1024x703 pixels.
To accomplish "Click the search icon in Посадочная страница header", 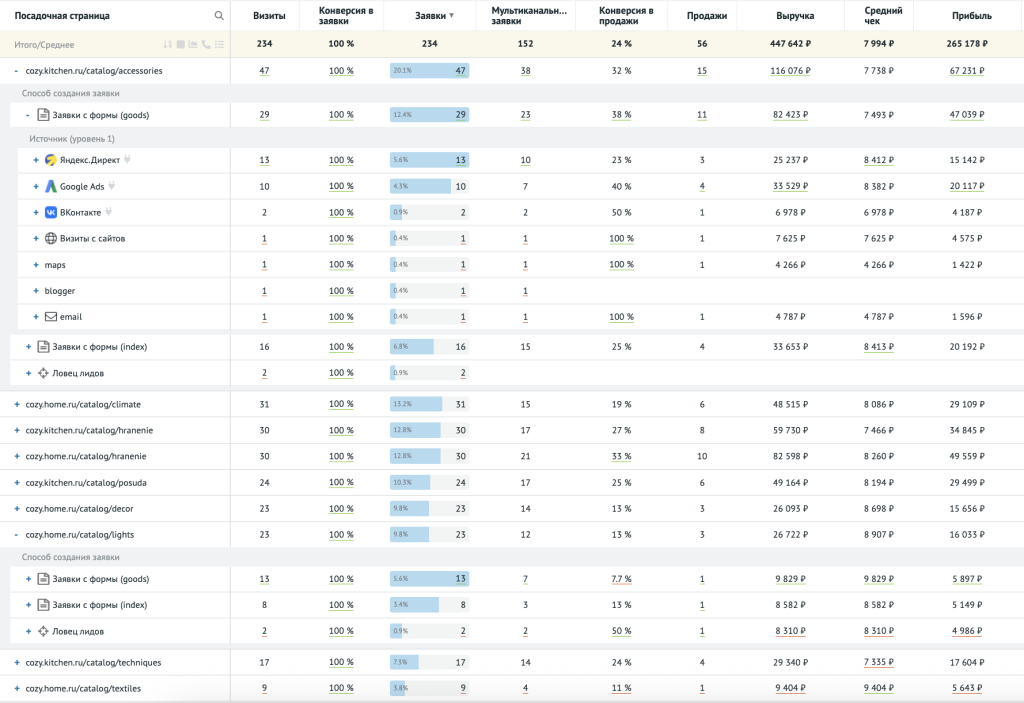I will 219,16.
